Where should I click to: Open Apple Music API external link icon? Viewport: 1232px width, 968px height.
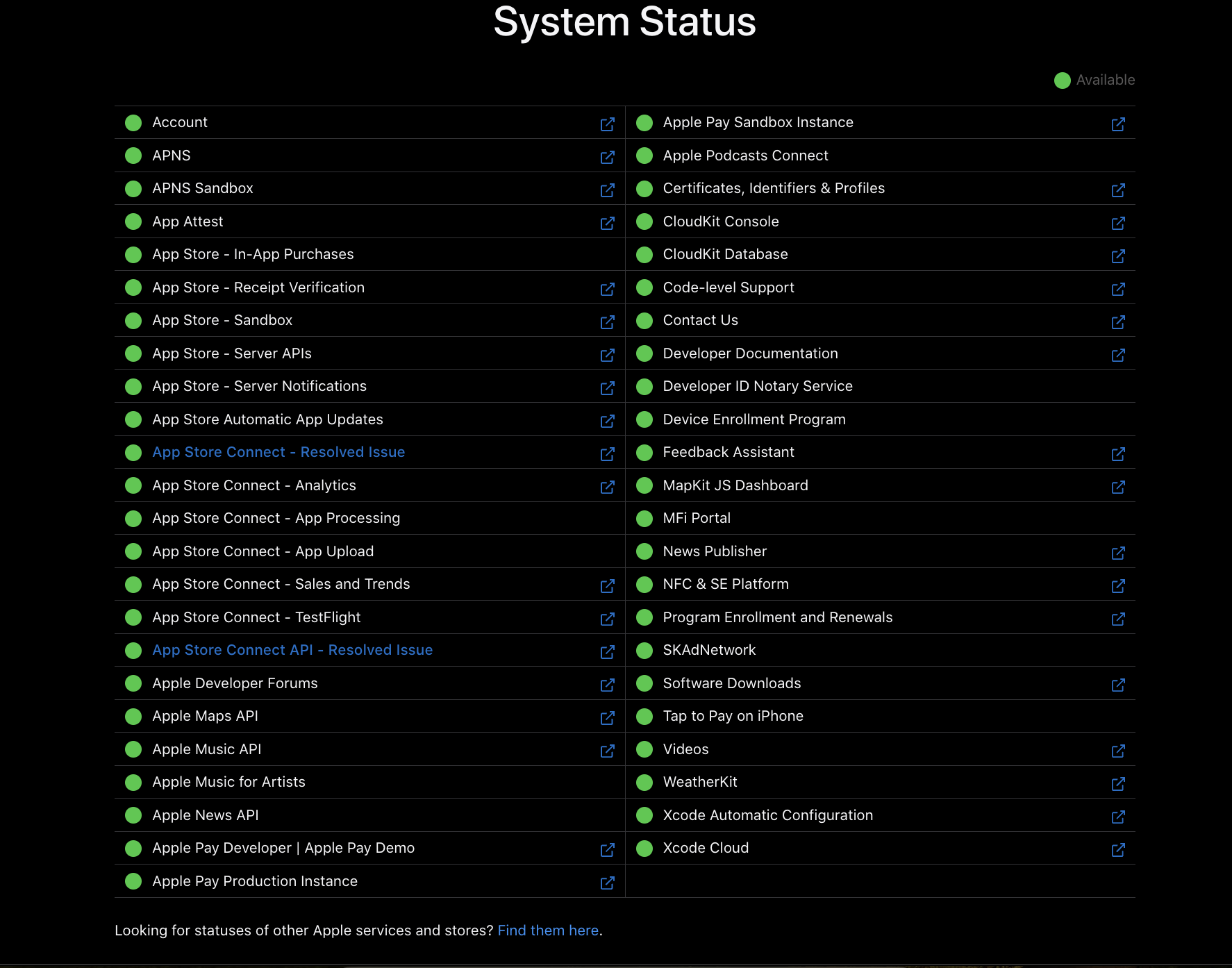(608, 751)
